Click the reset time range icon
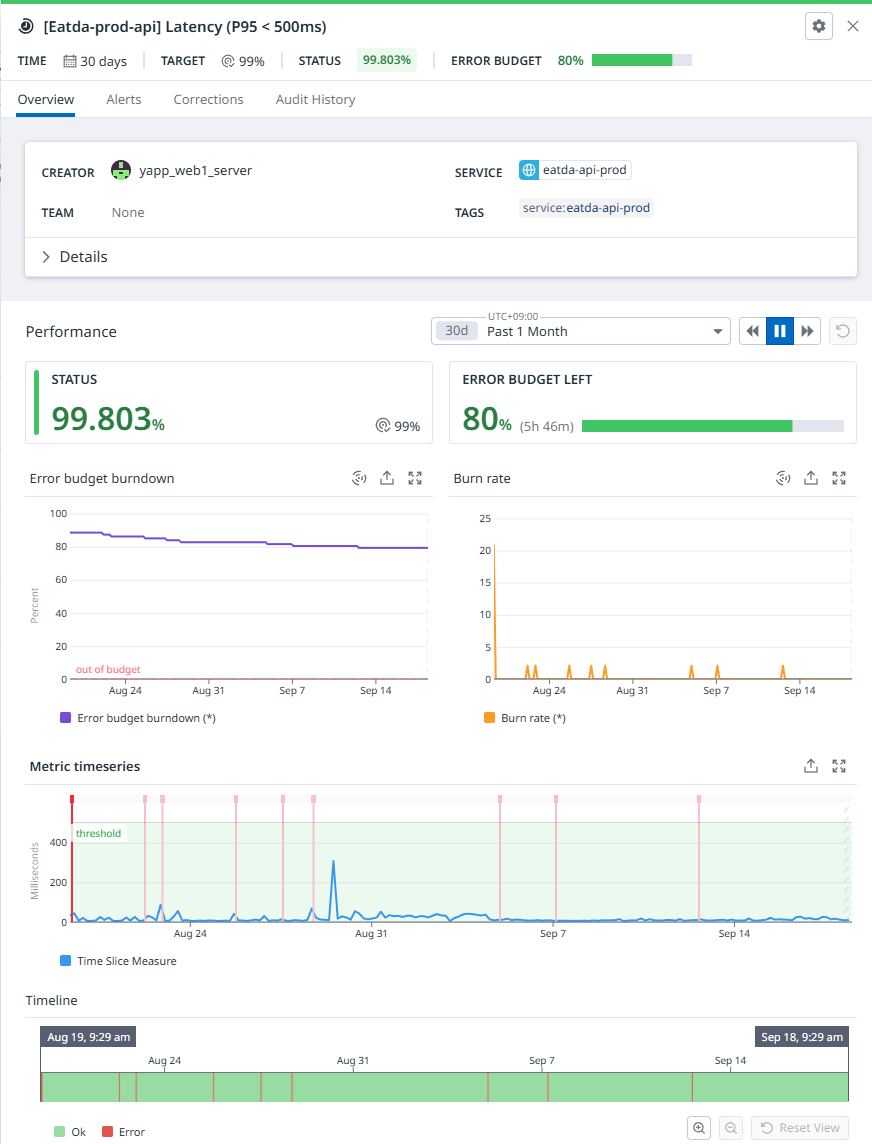Image resolution: width=872 pixels, height=1144 pixels. [843, 331]
